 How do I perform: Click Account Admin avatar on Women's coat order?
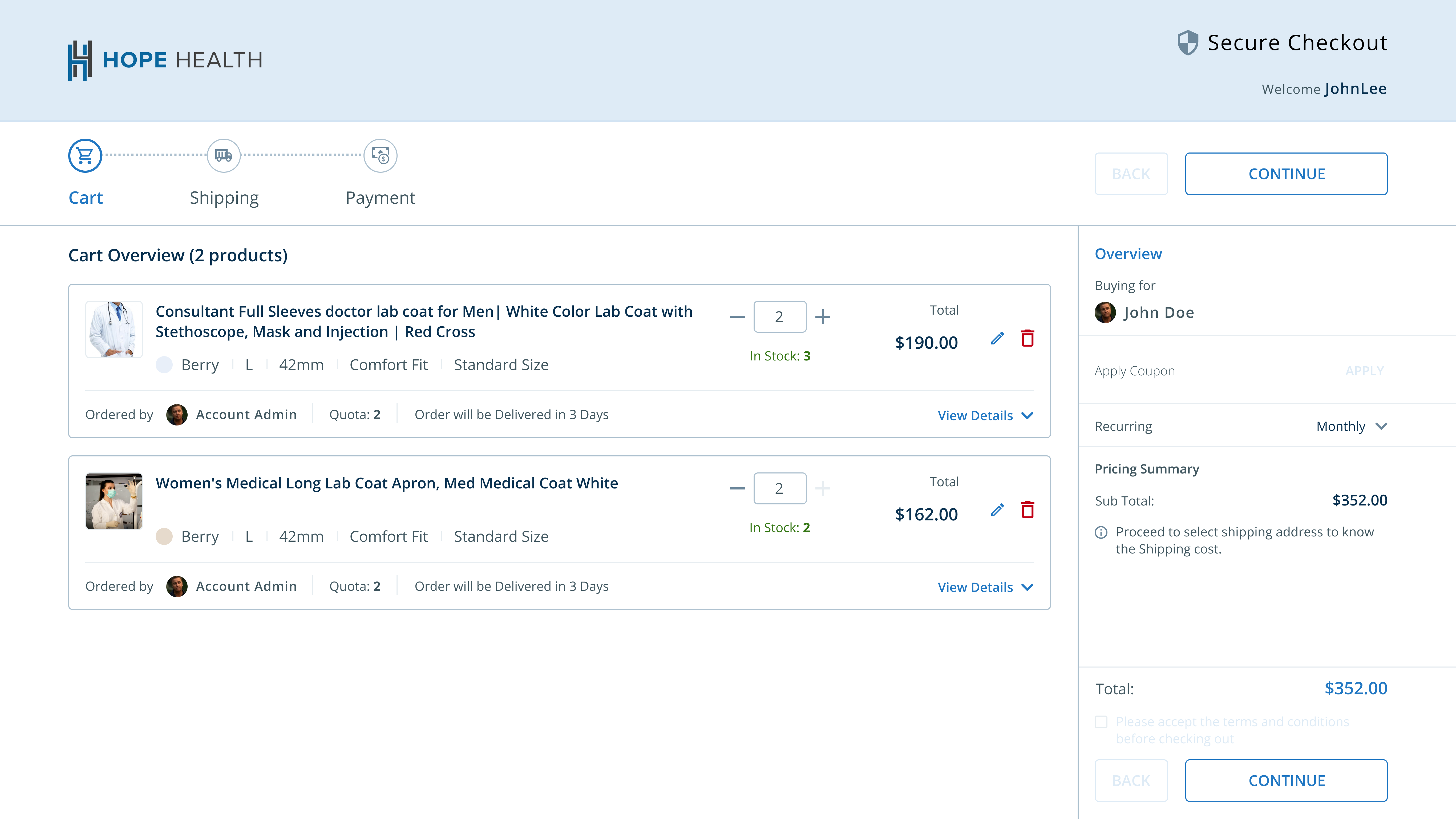pos(177,587)
